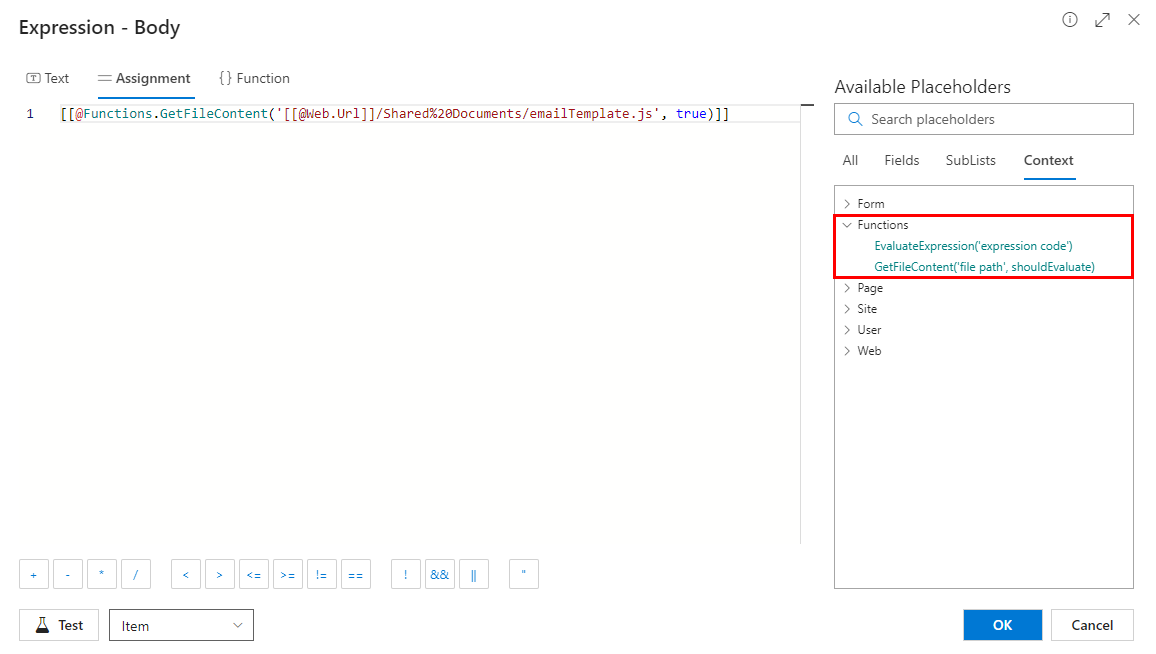Insert the quotation mark operator
This screenshot has height=654, width=1156.
[523, 573]
